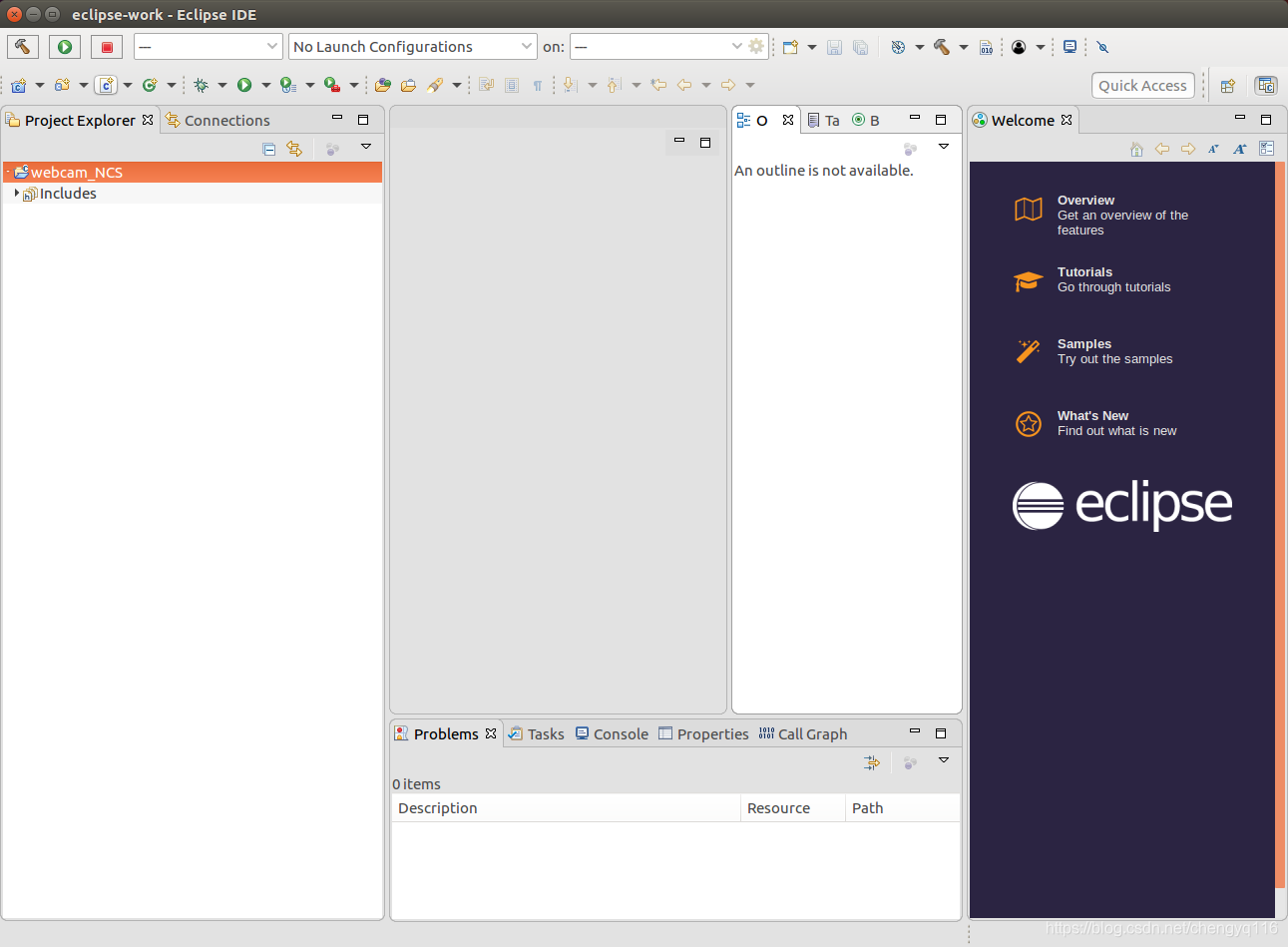Switch to the Console tab
The width and height of the screenshot is (1288, 947).
(x=612, y=733)
